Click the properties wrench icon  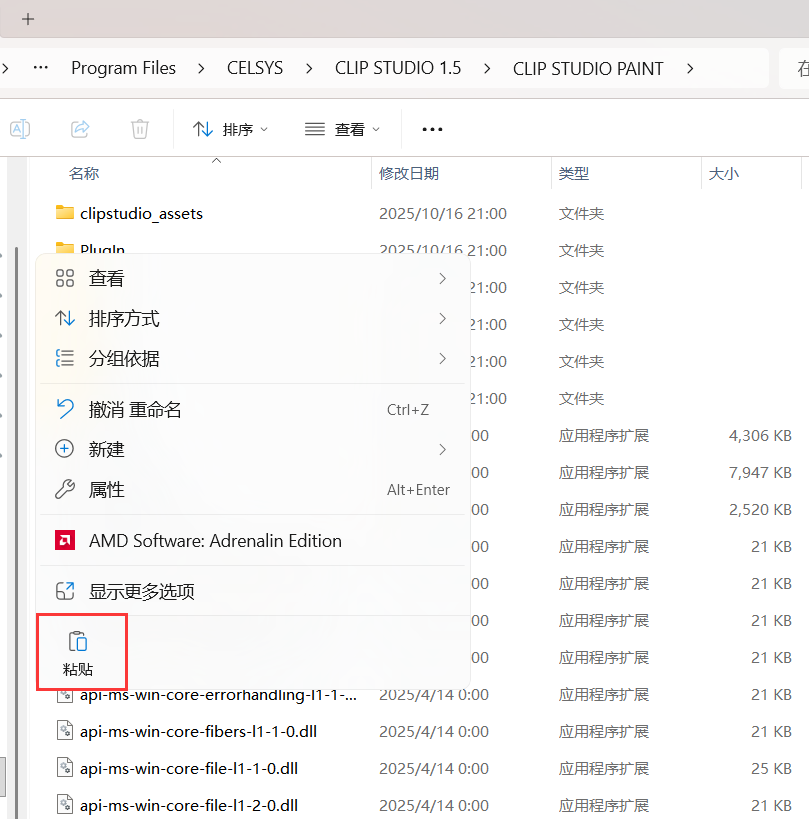point(65,489)
